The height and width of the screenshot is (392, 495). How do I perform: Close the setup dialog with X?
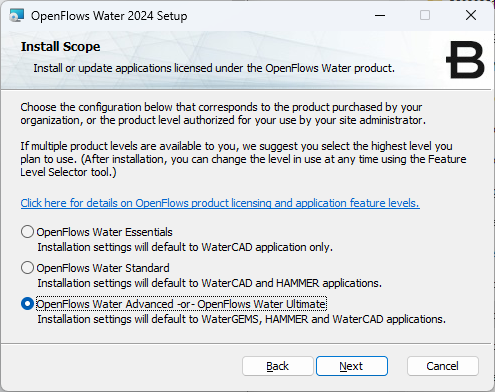coord(471,15)
